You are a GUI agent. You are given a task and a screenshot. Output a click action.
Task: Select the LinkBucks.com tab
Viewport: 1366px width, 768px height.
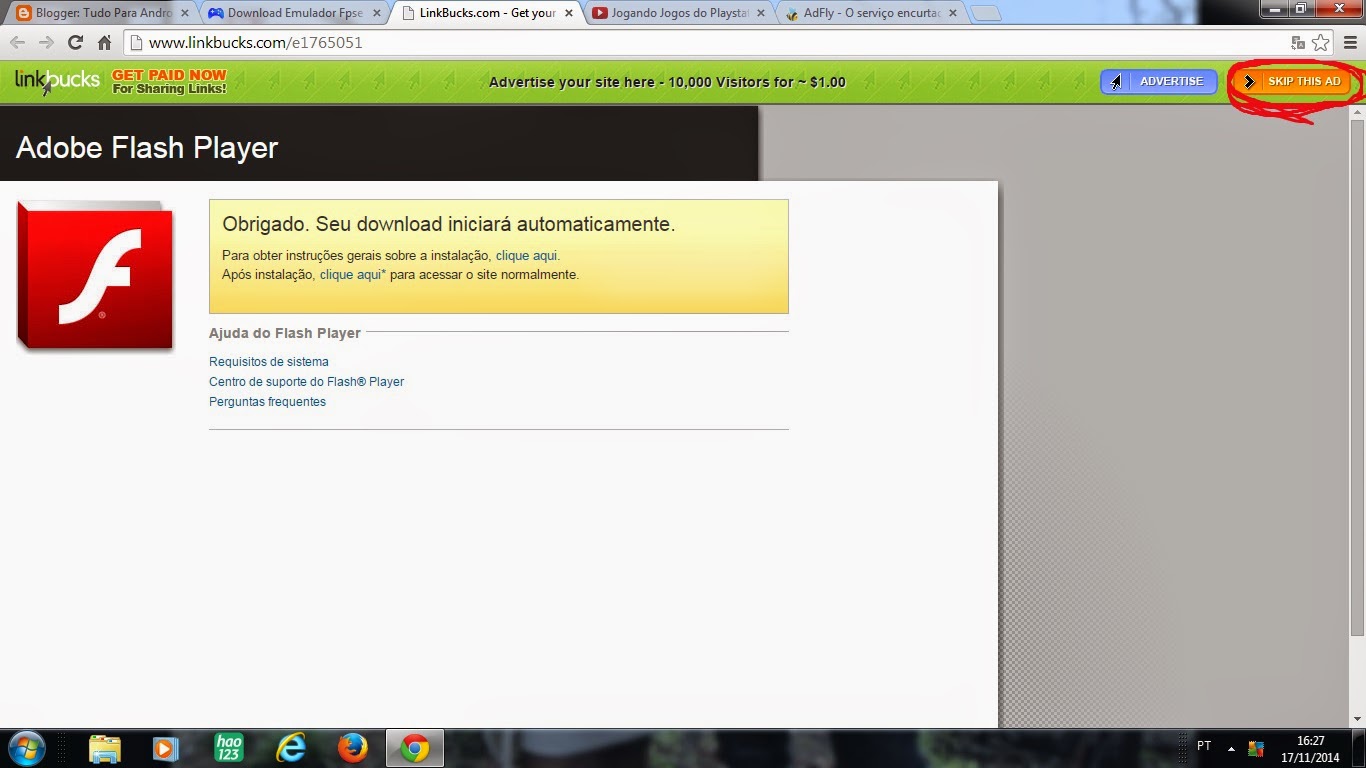click(x=487, y=13)
